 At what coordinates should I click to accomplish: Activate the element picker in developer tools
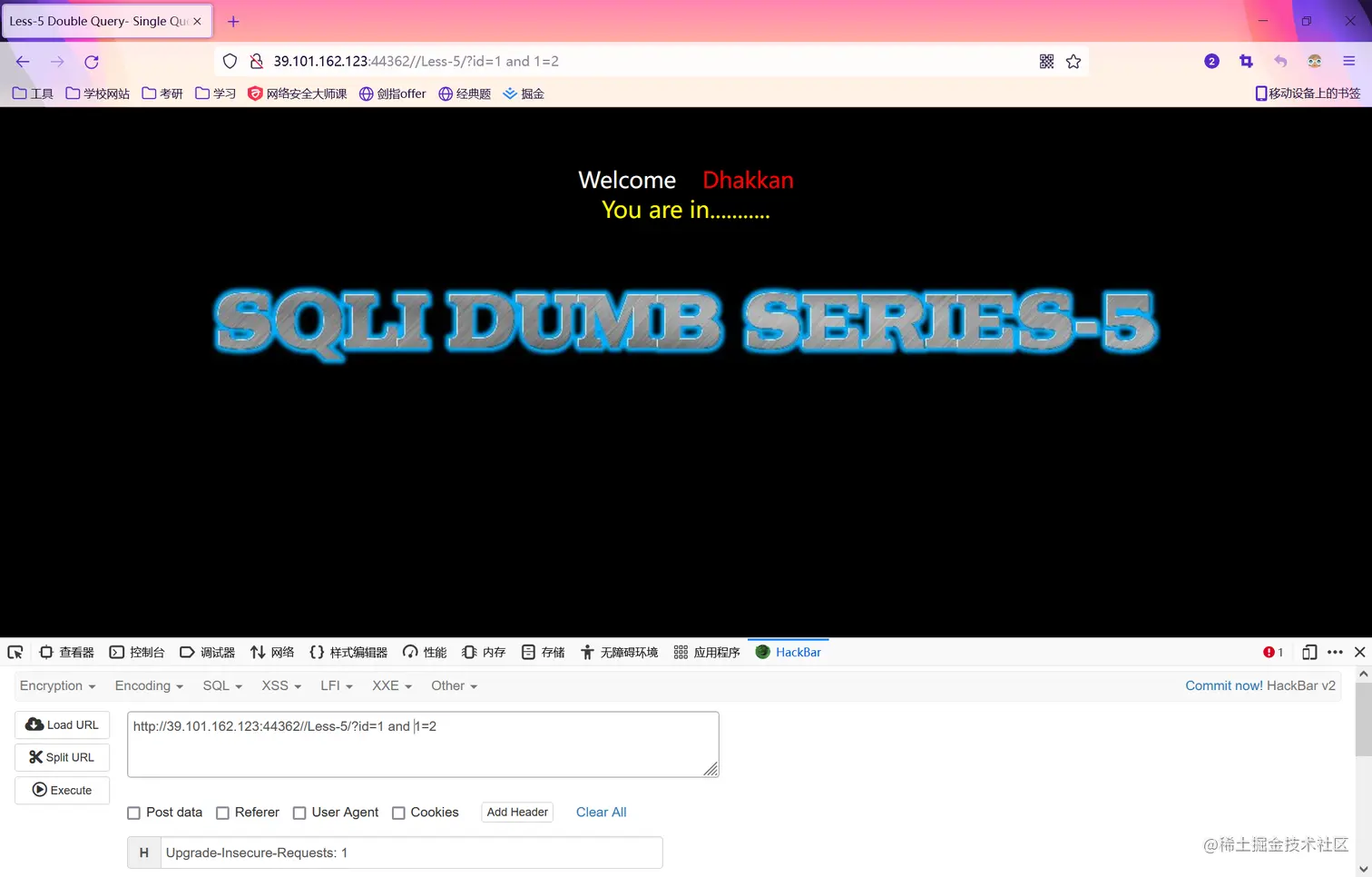[15, 652]
